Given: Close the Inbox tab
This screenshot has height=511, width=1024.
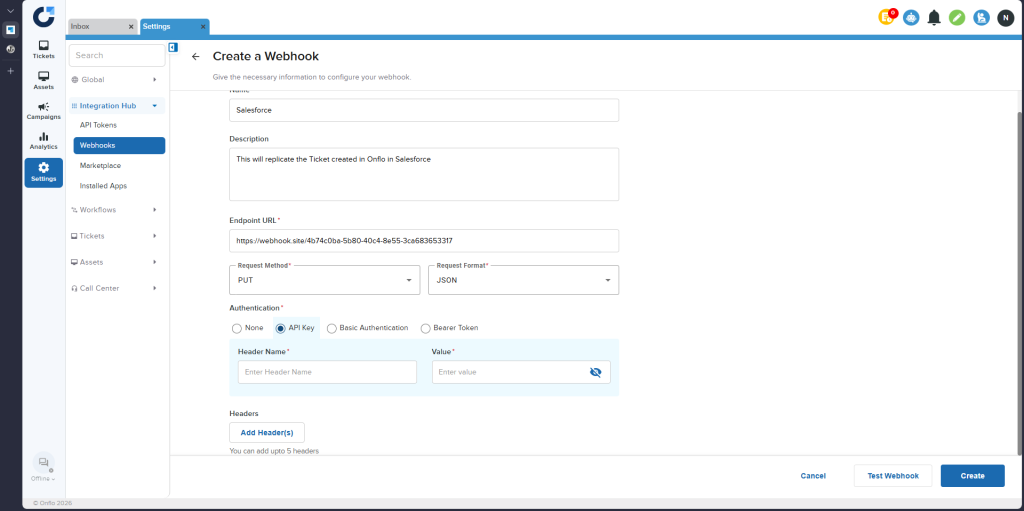Looking at the screenshot, I should pos(131,27).
